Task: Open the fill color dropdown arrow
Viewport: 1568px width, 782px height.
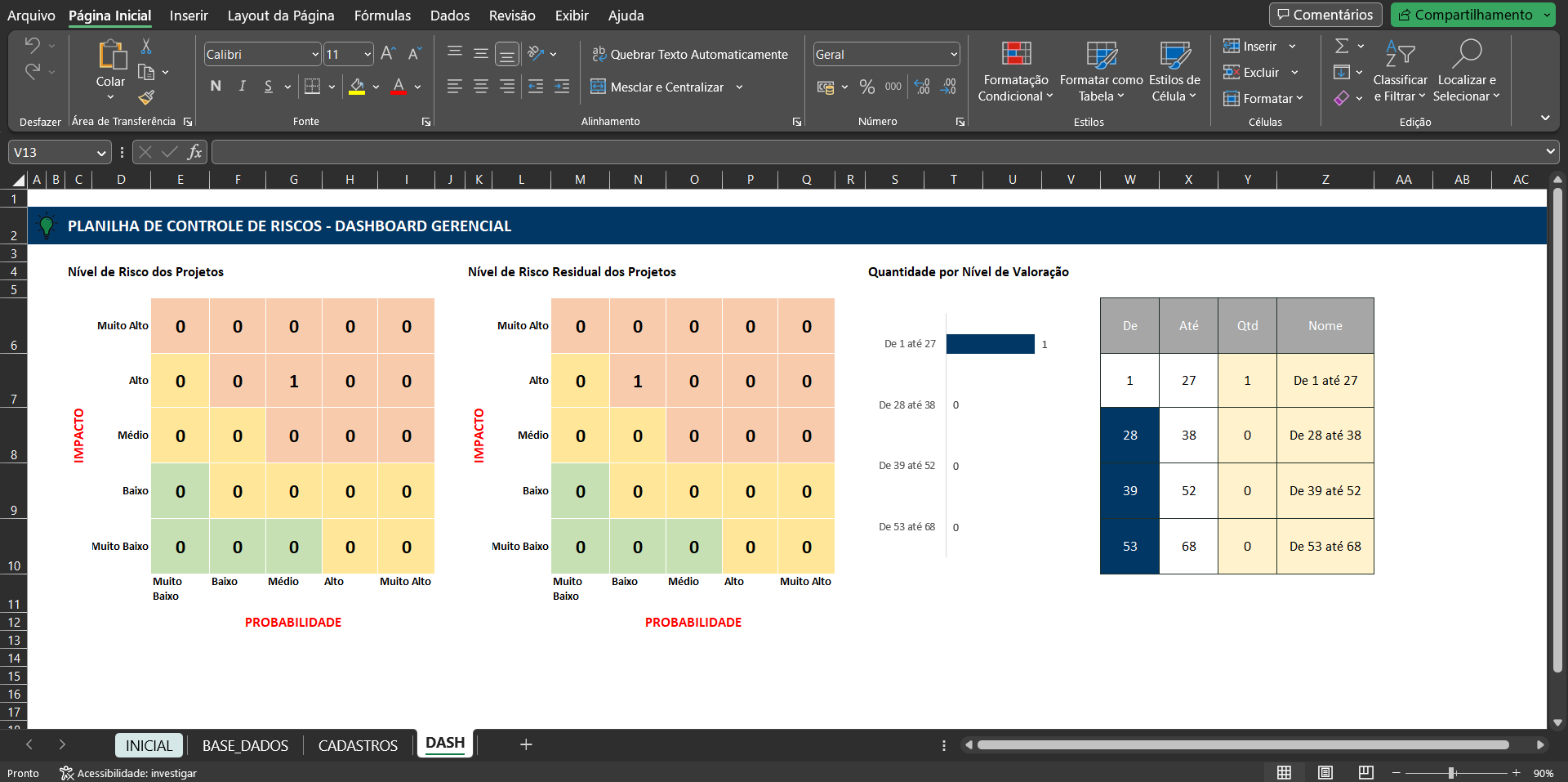Action: coord(376,87)
